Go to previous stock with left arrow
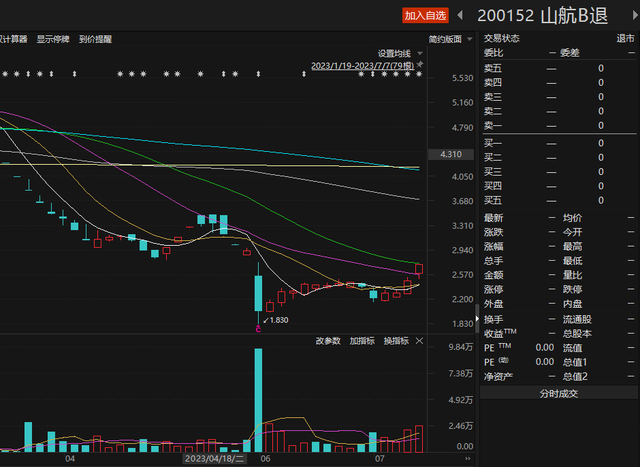 [x=460, y=15]
